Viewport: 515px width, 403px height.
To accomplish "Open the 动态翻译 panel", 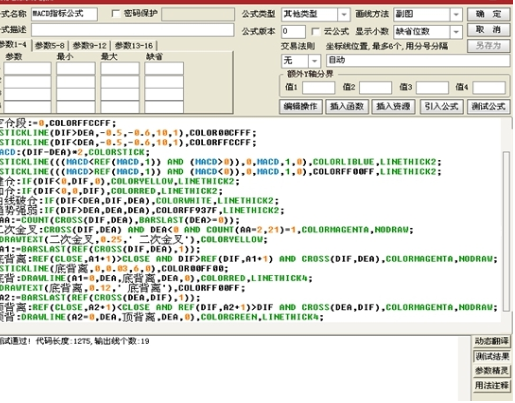I will click(492, 341).
